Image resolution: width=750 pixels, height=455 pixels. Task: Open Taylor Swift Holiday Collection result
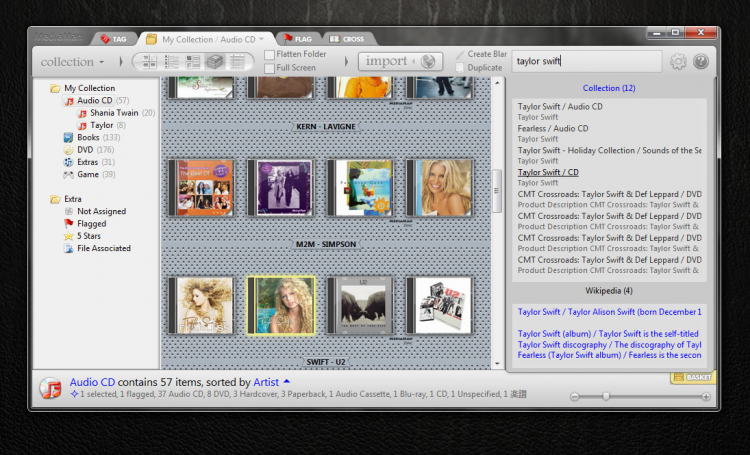609,150
